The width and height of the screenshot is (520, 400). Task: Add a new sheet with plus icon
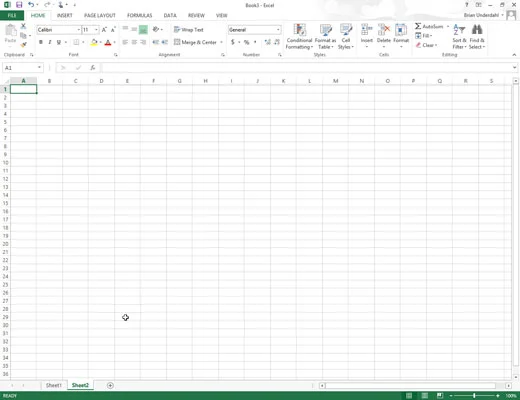tap(110, 385)
